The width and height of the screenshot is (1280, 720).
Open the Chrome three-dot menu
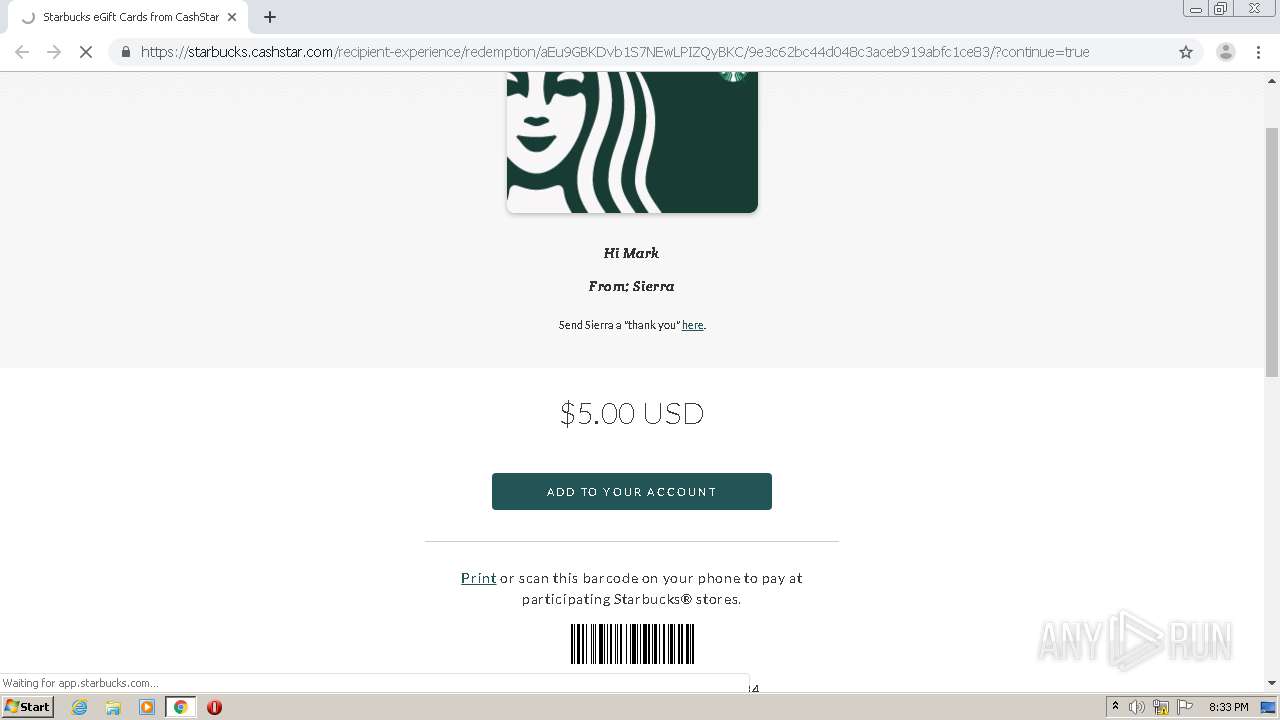point(1259,52)
